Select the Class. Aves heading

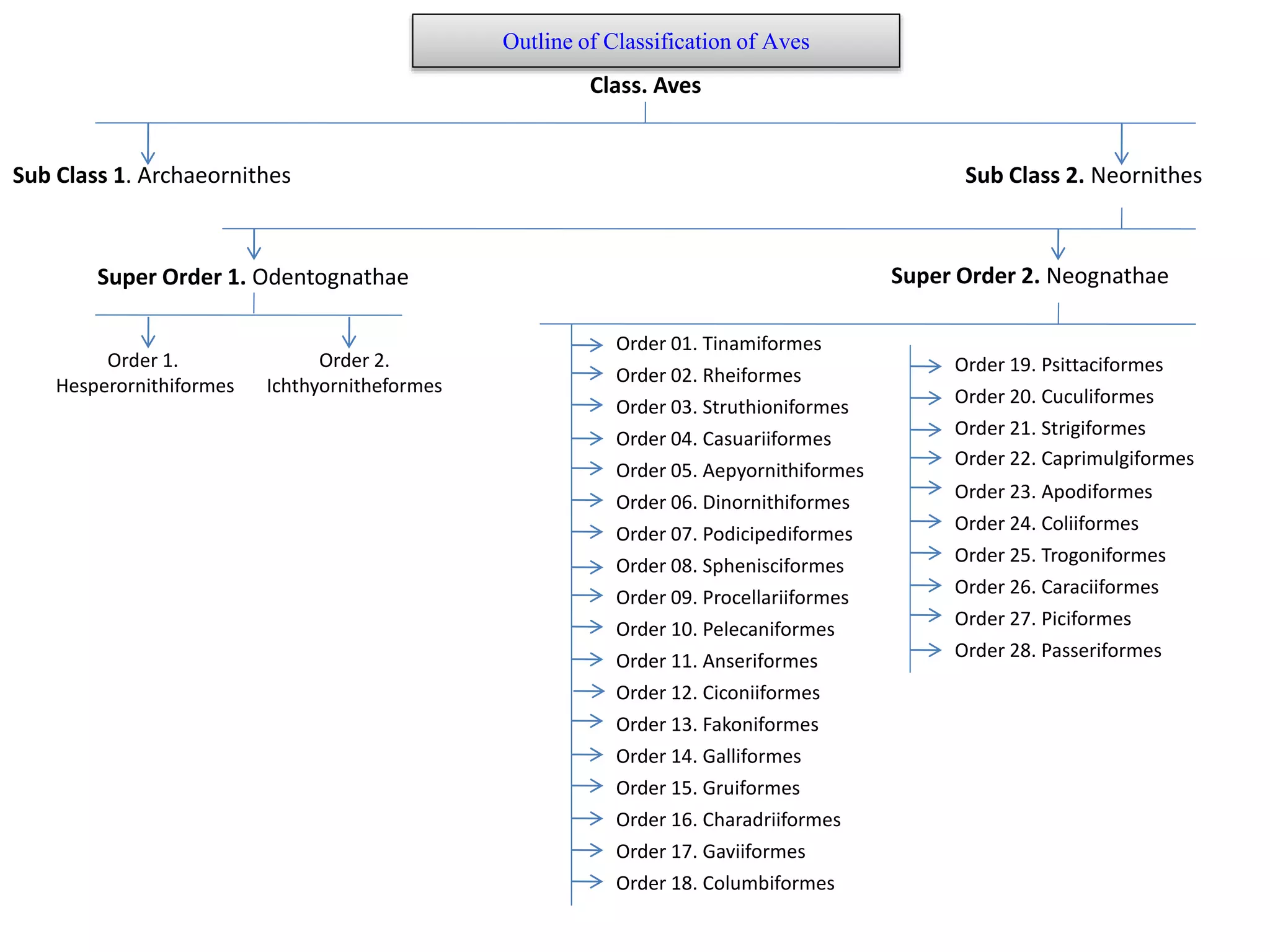(x=645, y=86)
